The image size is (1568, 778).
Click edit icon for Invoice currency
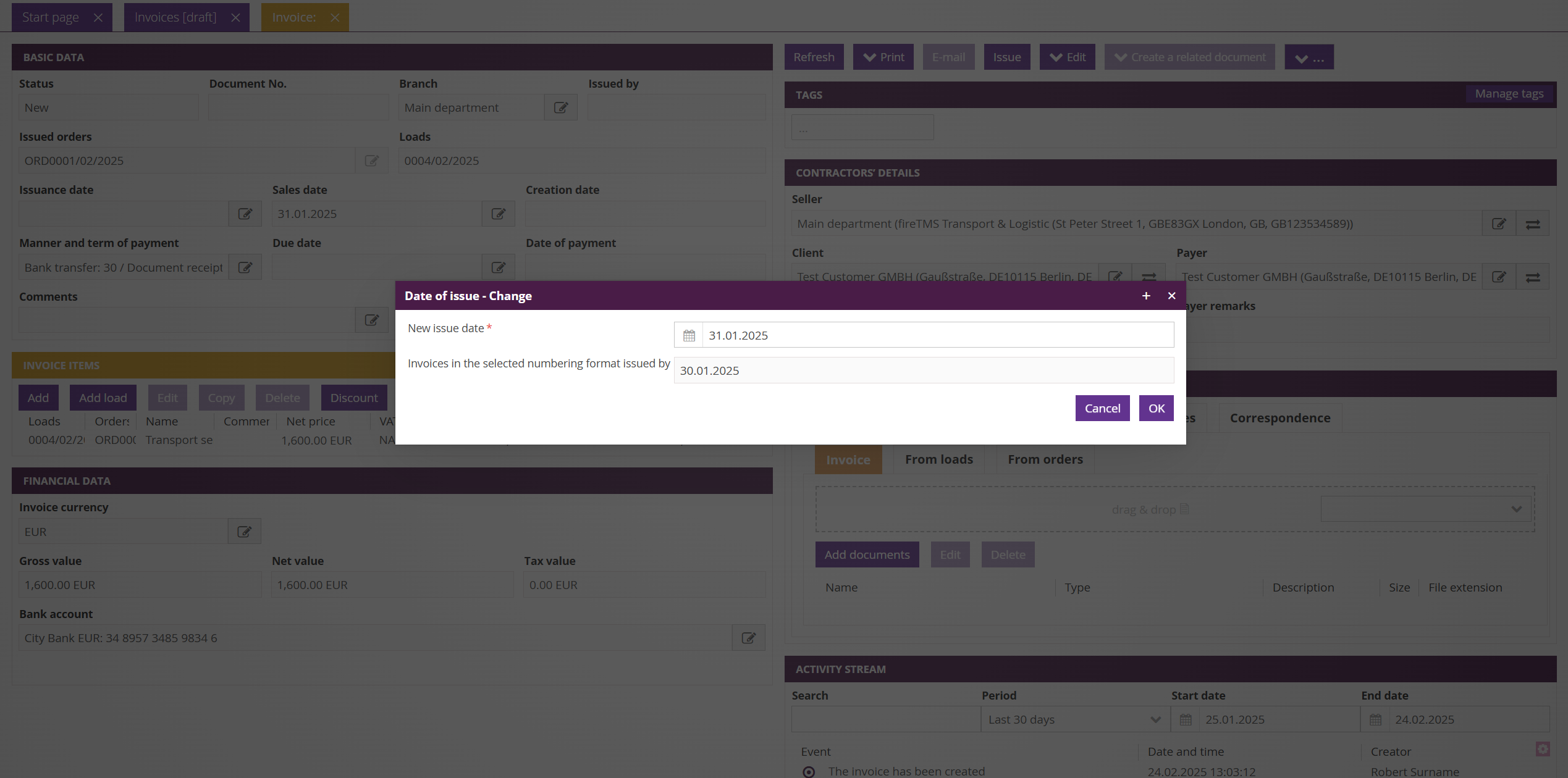click(x=244, y=532)
